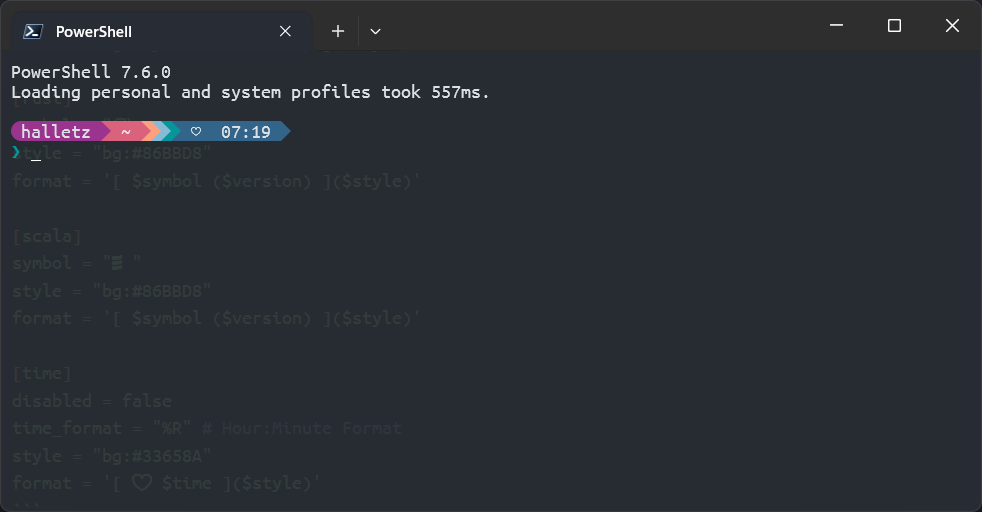Click the "PowerShell 7.6.0" version line

[91, 72]
